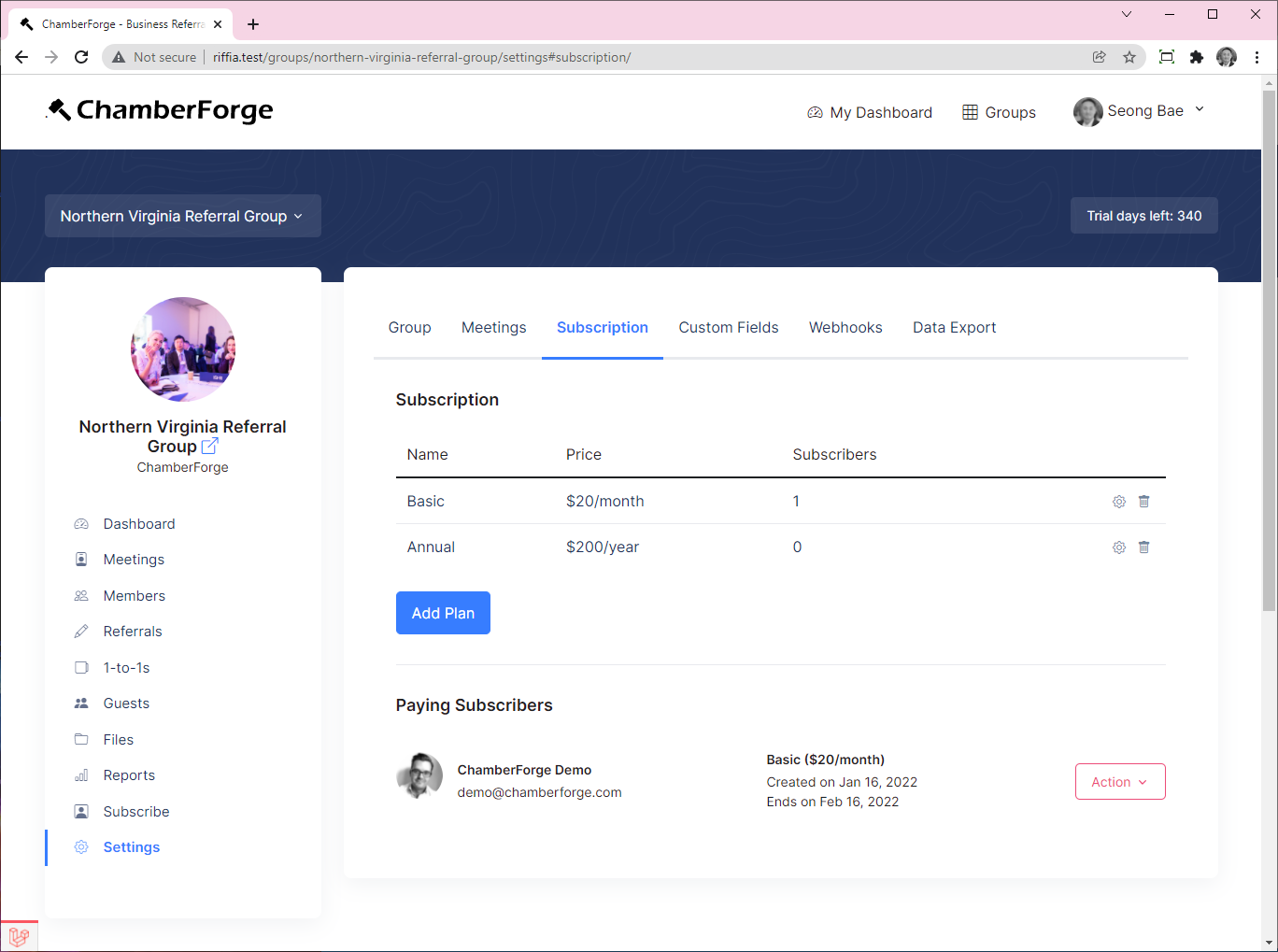Click the Files folder icon
Viewport: 1278px width, 952px height.
(82, 739)
